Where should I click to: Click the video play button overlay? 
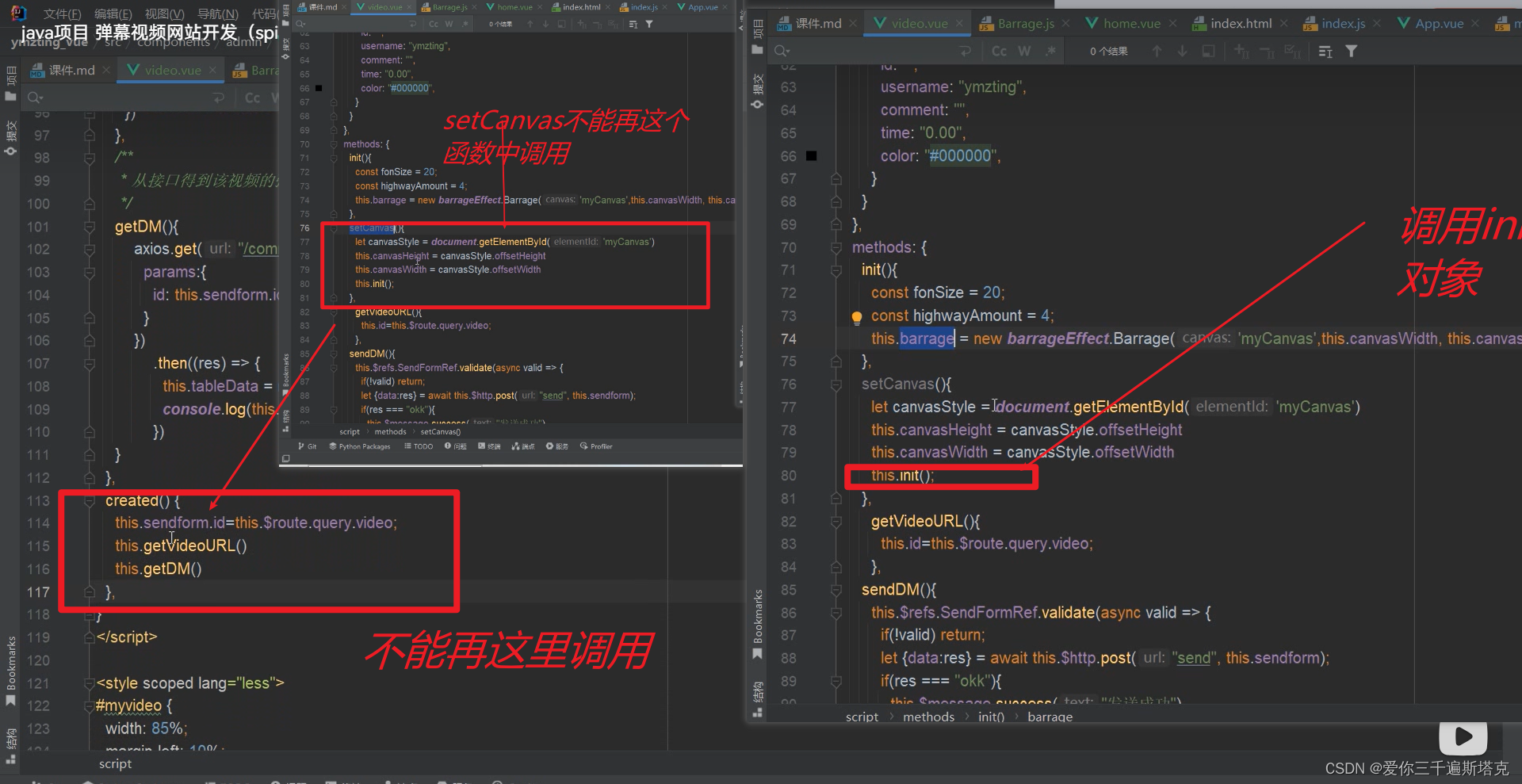[x=1463, y=736]
